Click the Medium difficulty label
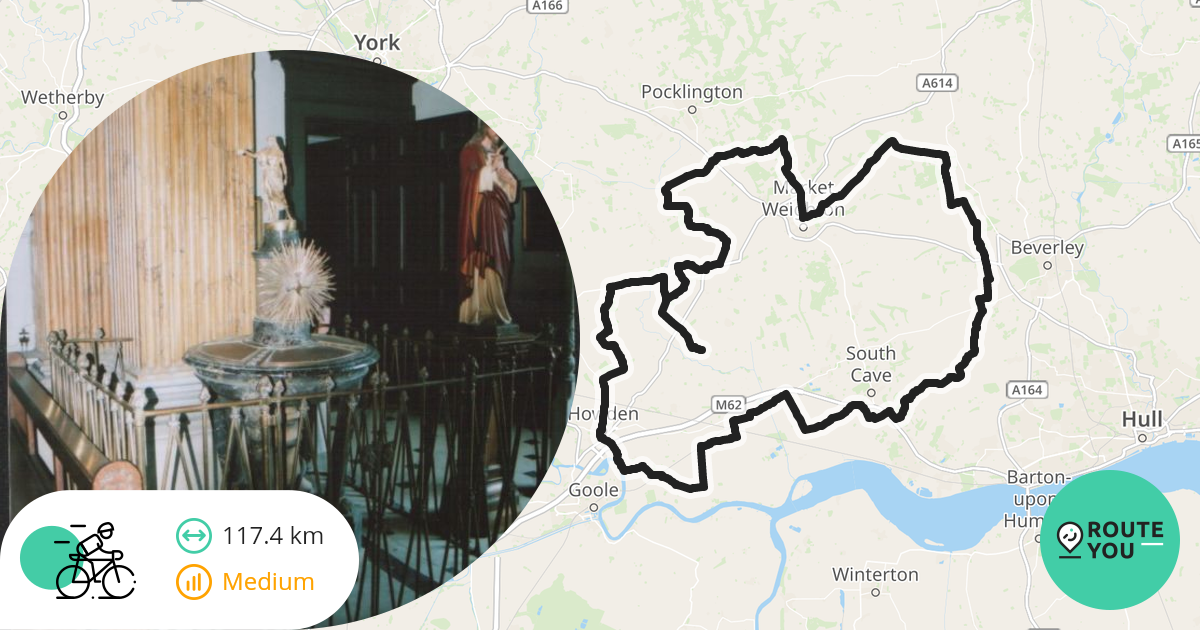The image size is (1200, 630). (268, 582)
